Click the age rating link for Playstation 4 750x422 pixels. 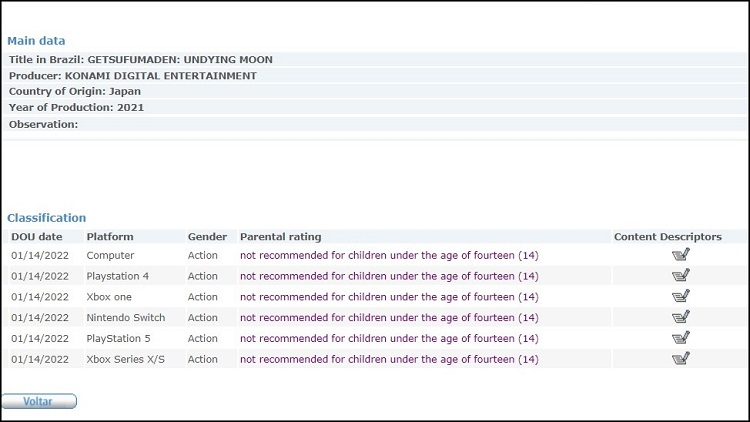389,276
